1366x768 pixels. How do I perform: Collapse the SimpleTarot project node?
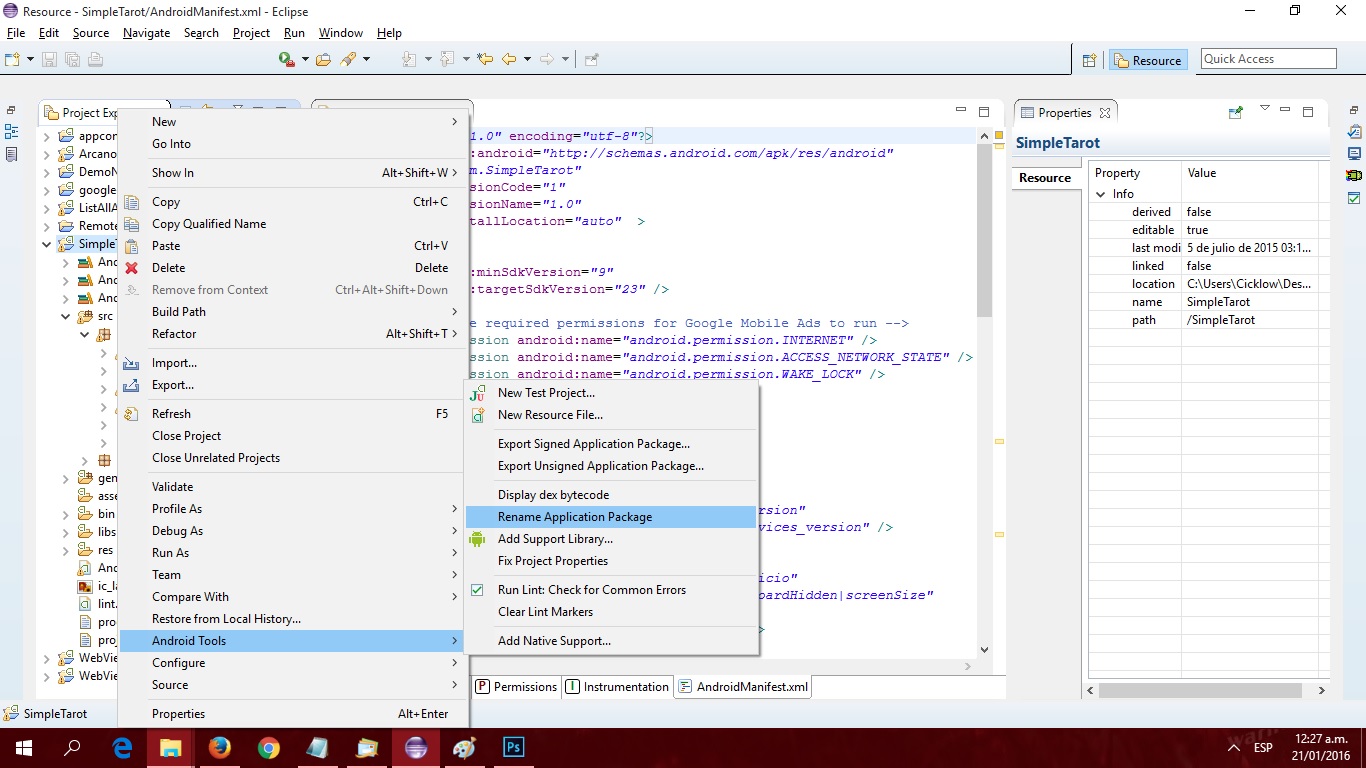pyautogui.click(x=47, y=244)
